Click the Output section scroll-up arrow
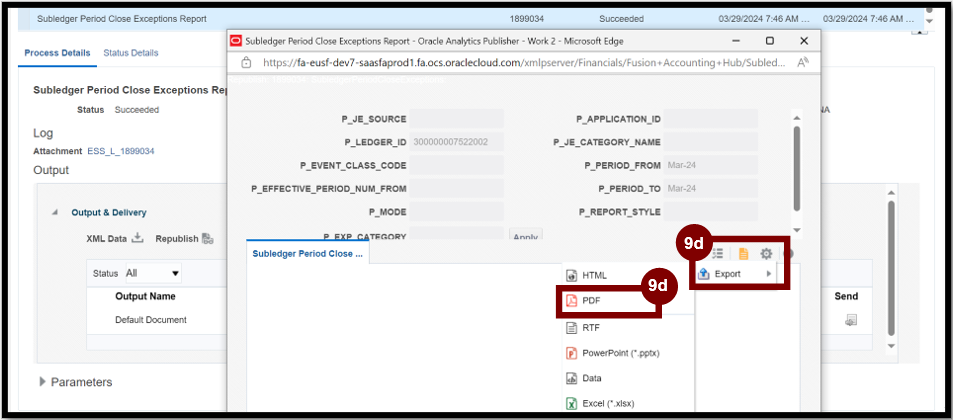 click(x=891, y=192)
